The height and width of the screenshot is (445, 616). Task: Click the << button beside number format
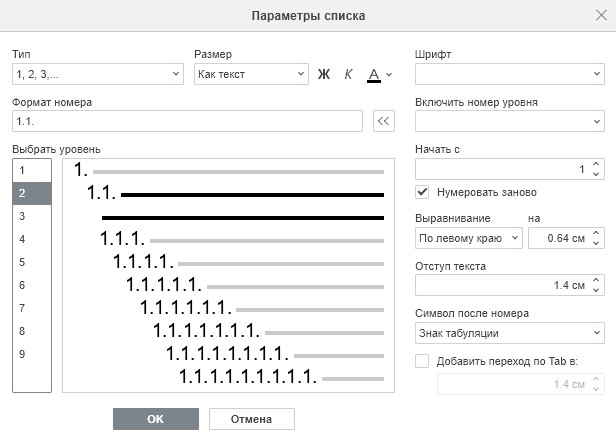384,121
